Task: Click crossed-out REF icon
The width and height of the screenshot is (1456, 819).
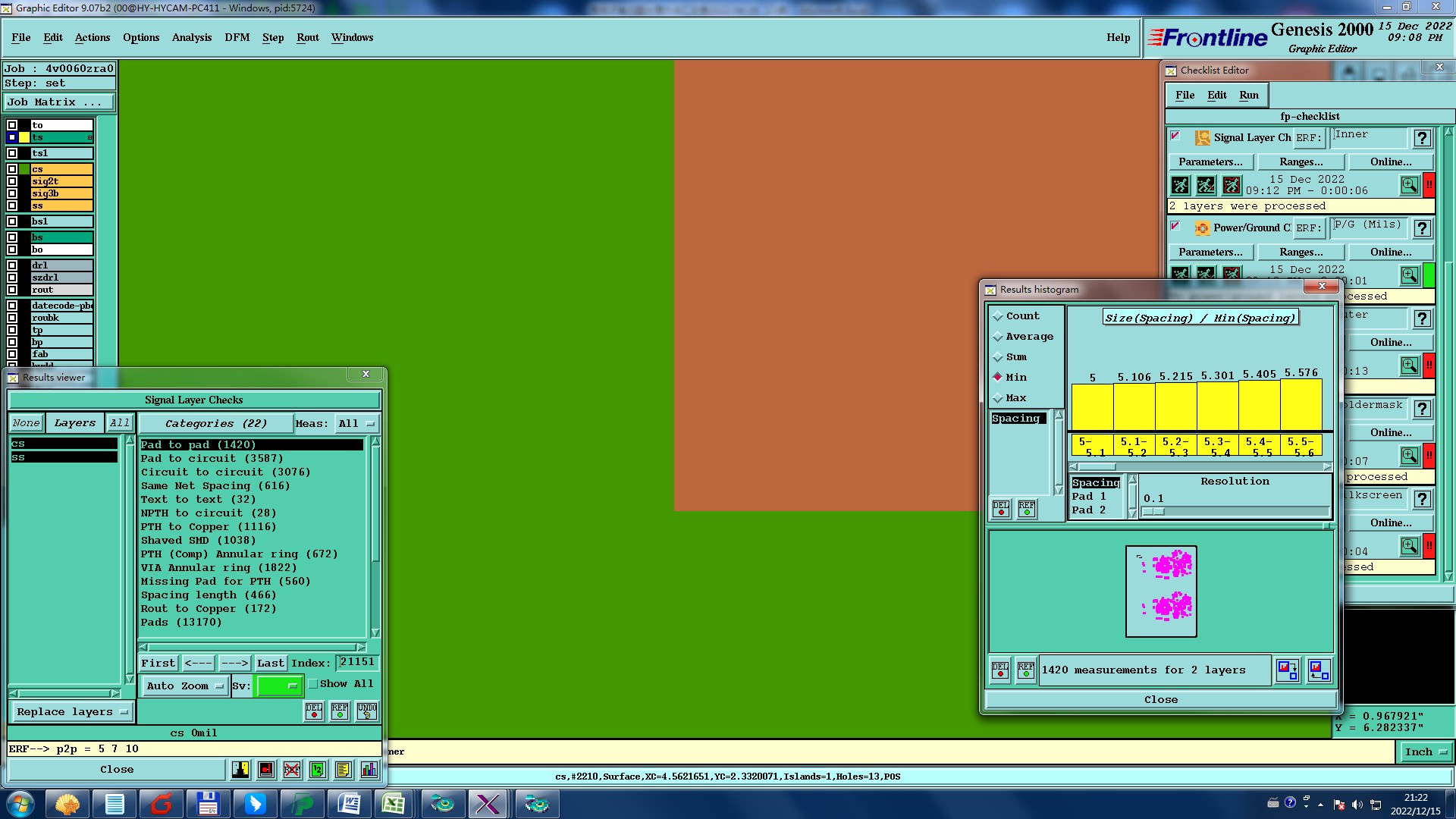Action: click(292, 770)
